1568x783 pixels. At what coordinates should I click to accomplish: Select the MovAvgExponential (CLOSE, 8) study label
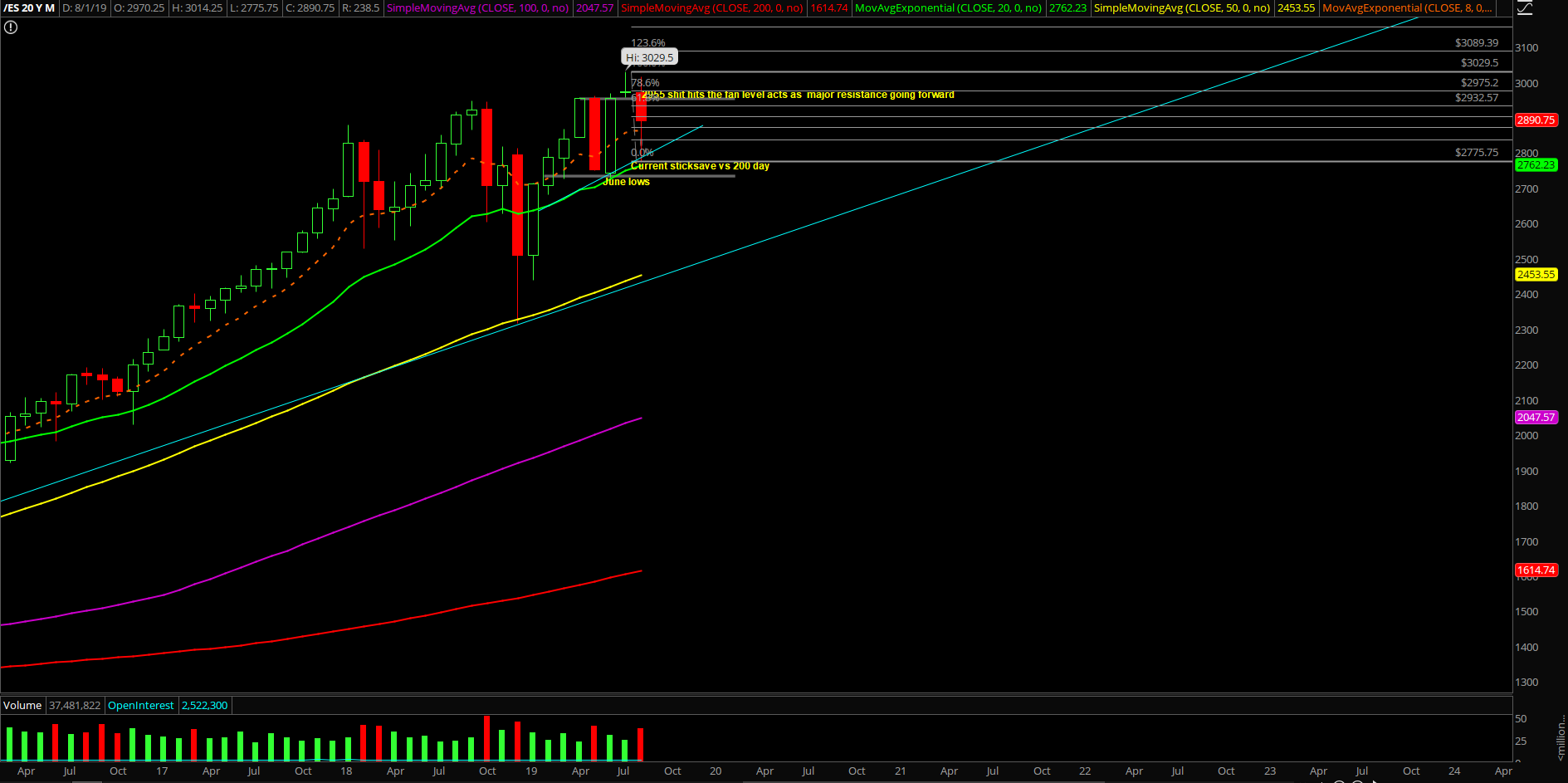(x=1407, y=7)
